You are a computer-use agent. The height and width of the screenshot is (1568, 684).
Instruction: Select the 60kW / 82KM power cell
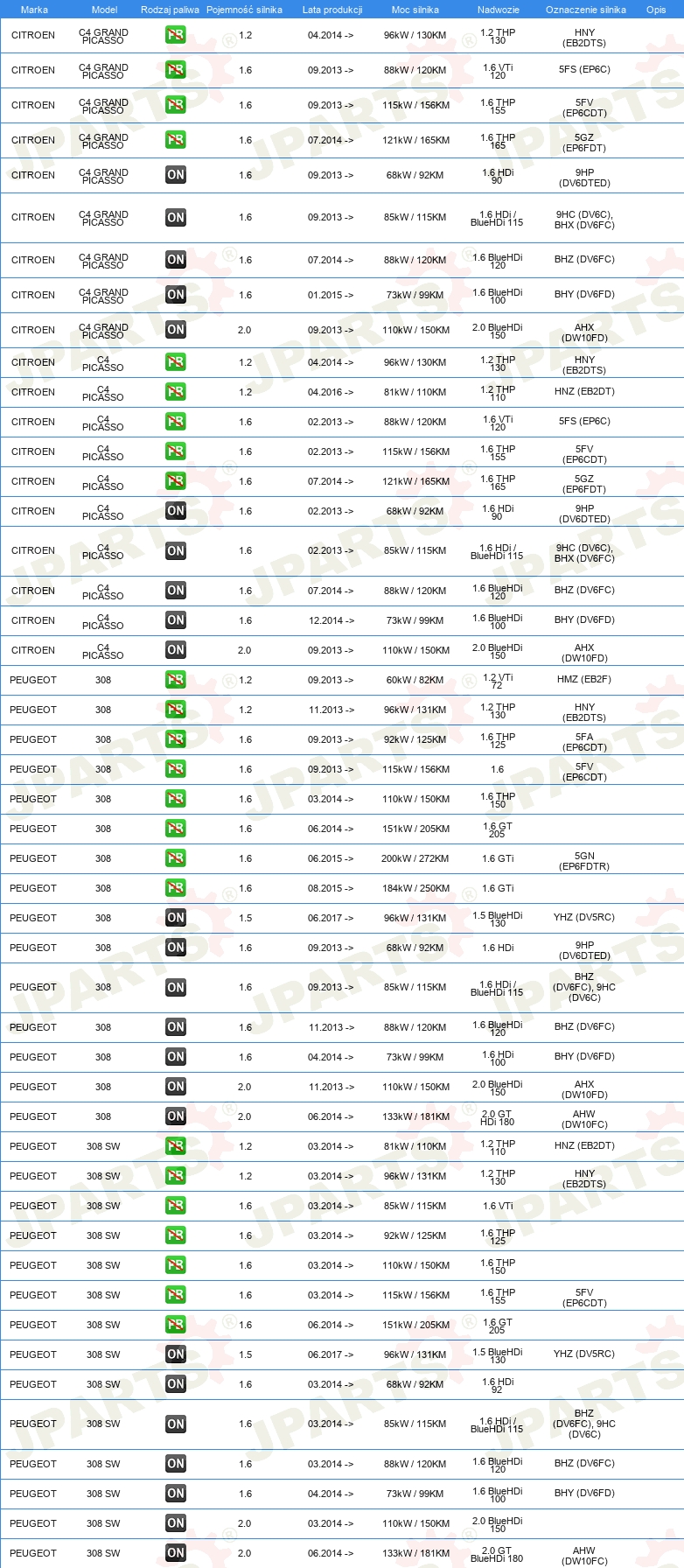[415, 681]
